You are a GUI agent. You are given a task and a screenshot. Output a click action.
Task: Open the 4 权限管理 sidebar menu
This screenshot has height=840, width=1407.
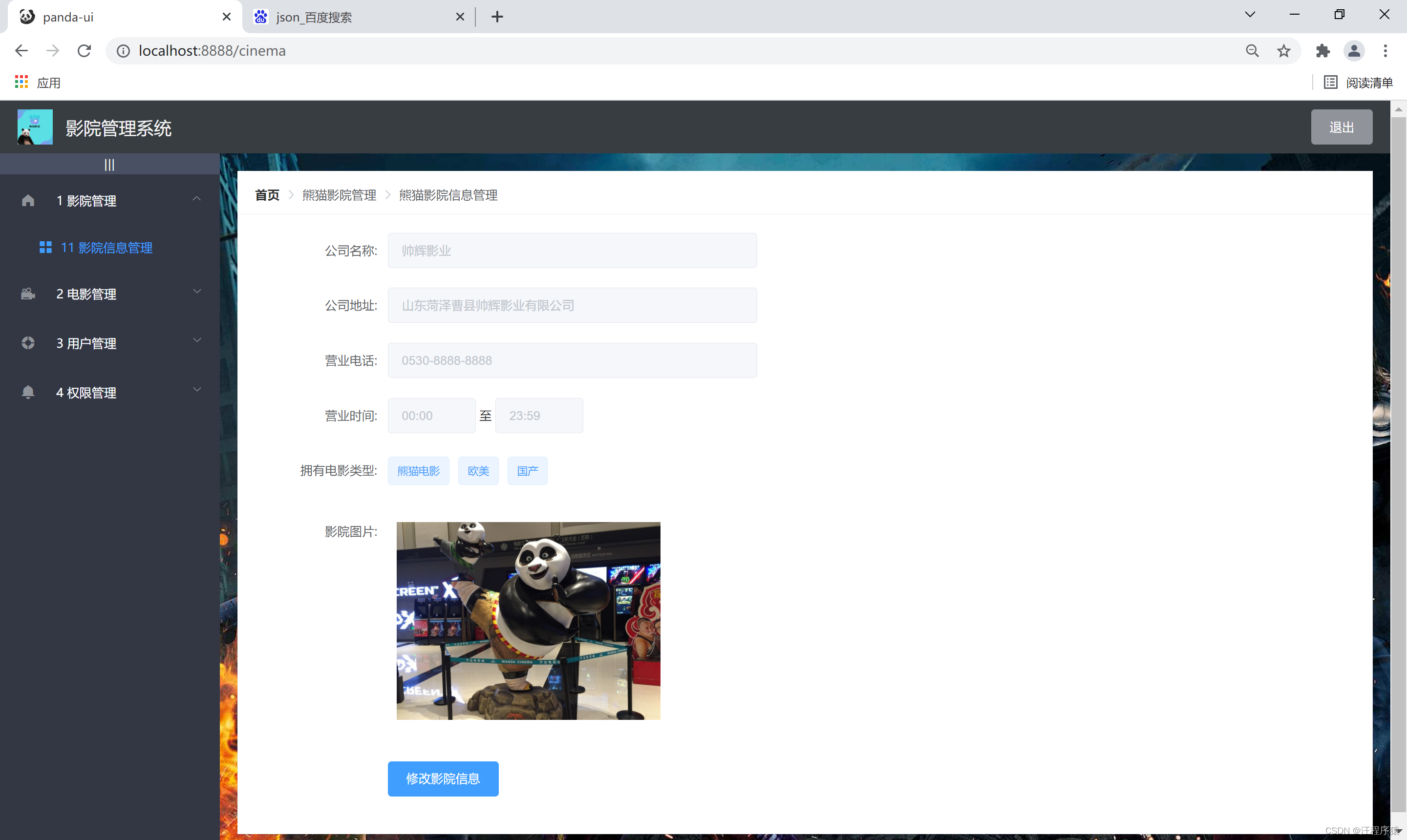tap(110, 392)
